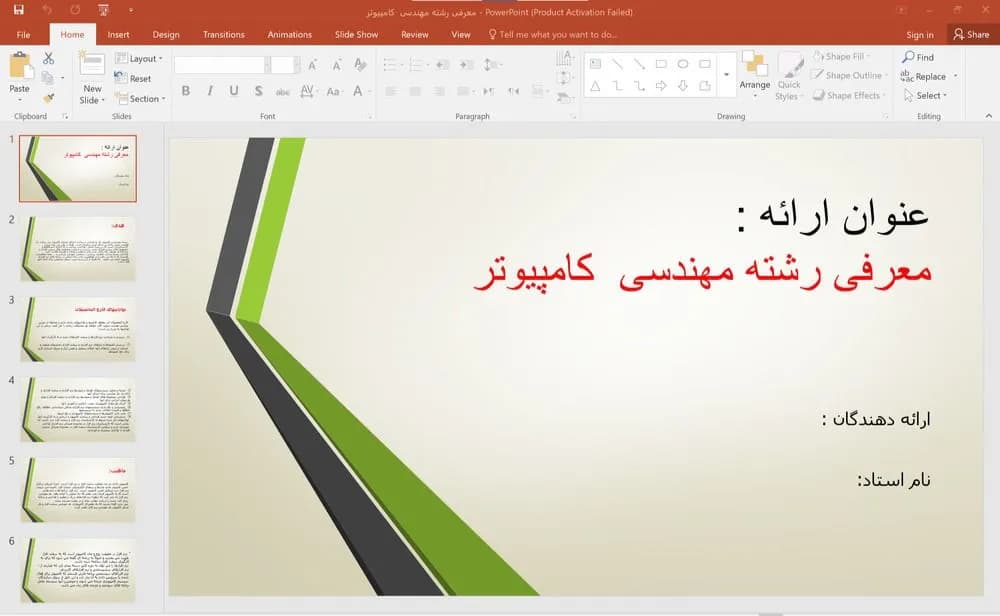This screenshot has width=1000, height=616.
Task: Align text left
Action: click(x=391, y=91)
